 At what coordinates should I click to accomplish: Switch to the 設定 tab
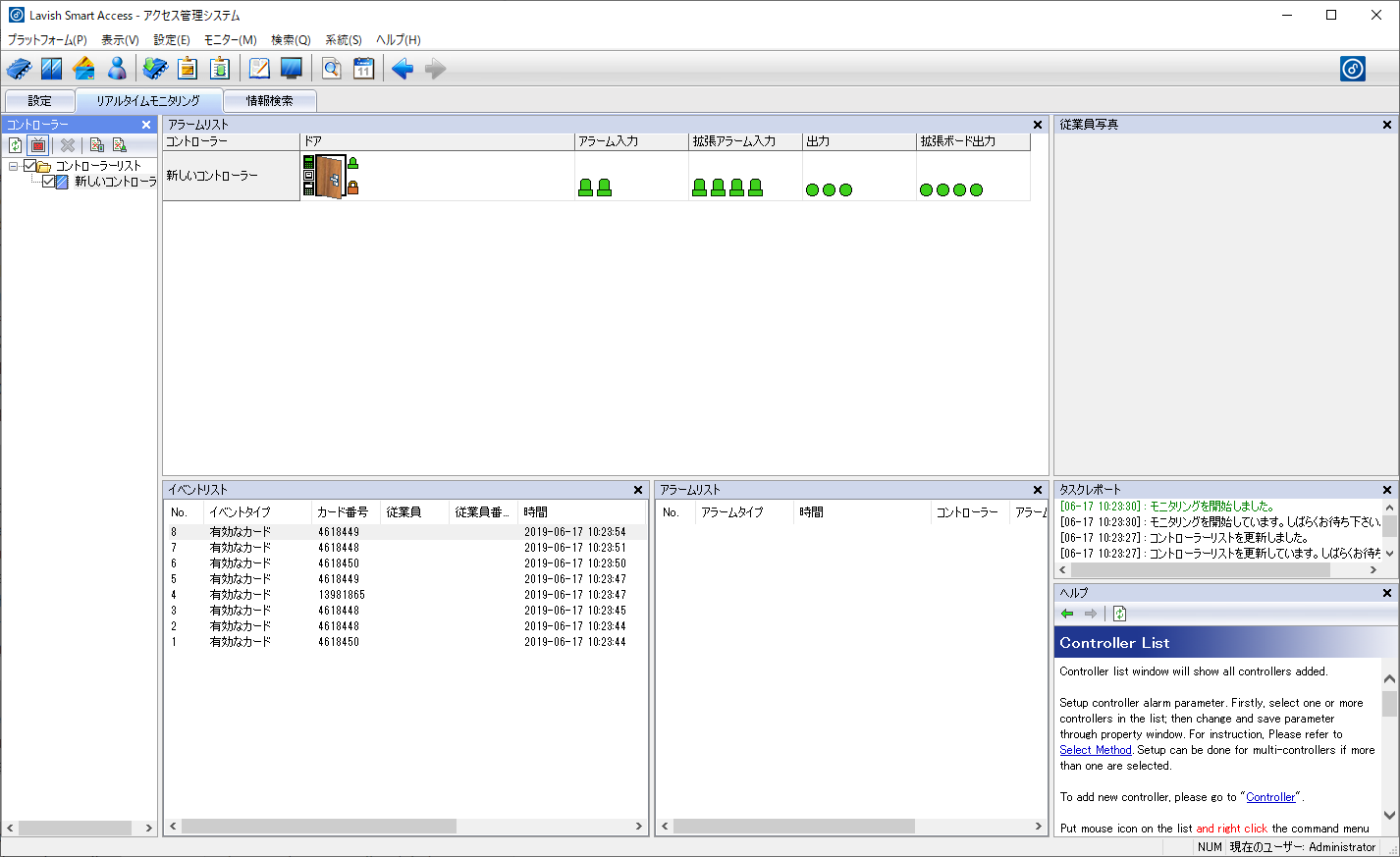tap(39, 101)
